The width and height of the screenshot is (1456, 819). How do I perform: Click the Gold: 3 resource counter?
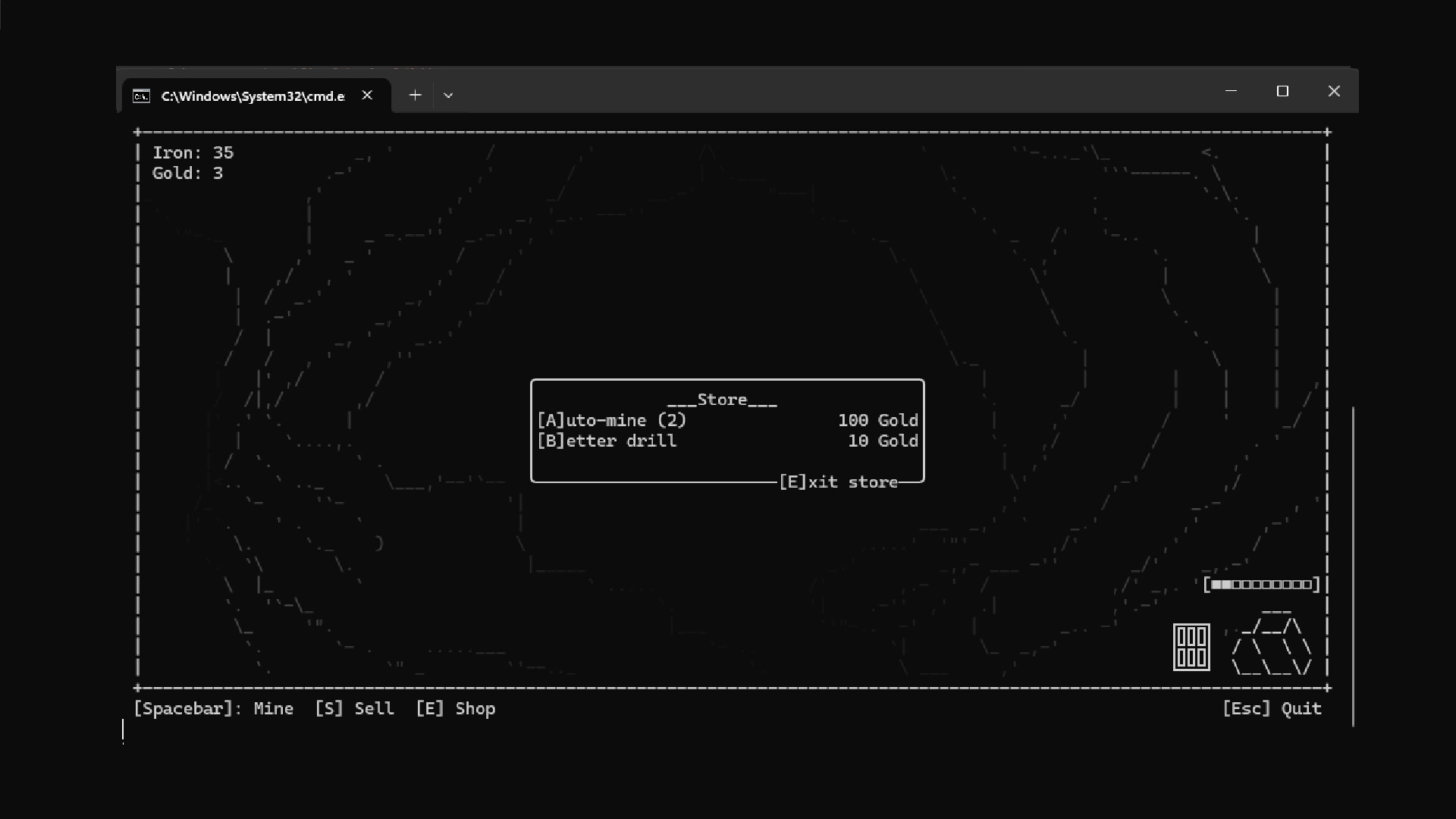187,173
